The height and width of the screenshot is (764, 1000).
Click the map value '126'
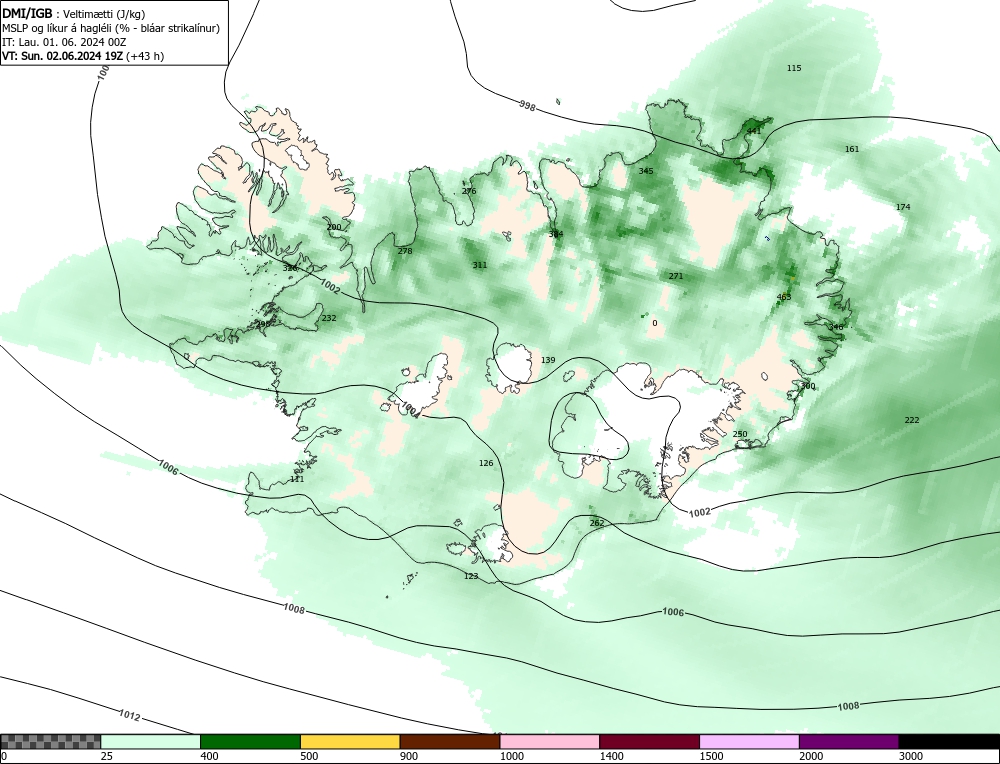486,464
